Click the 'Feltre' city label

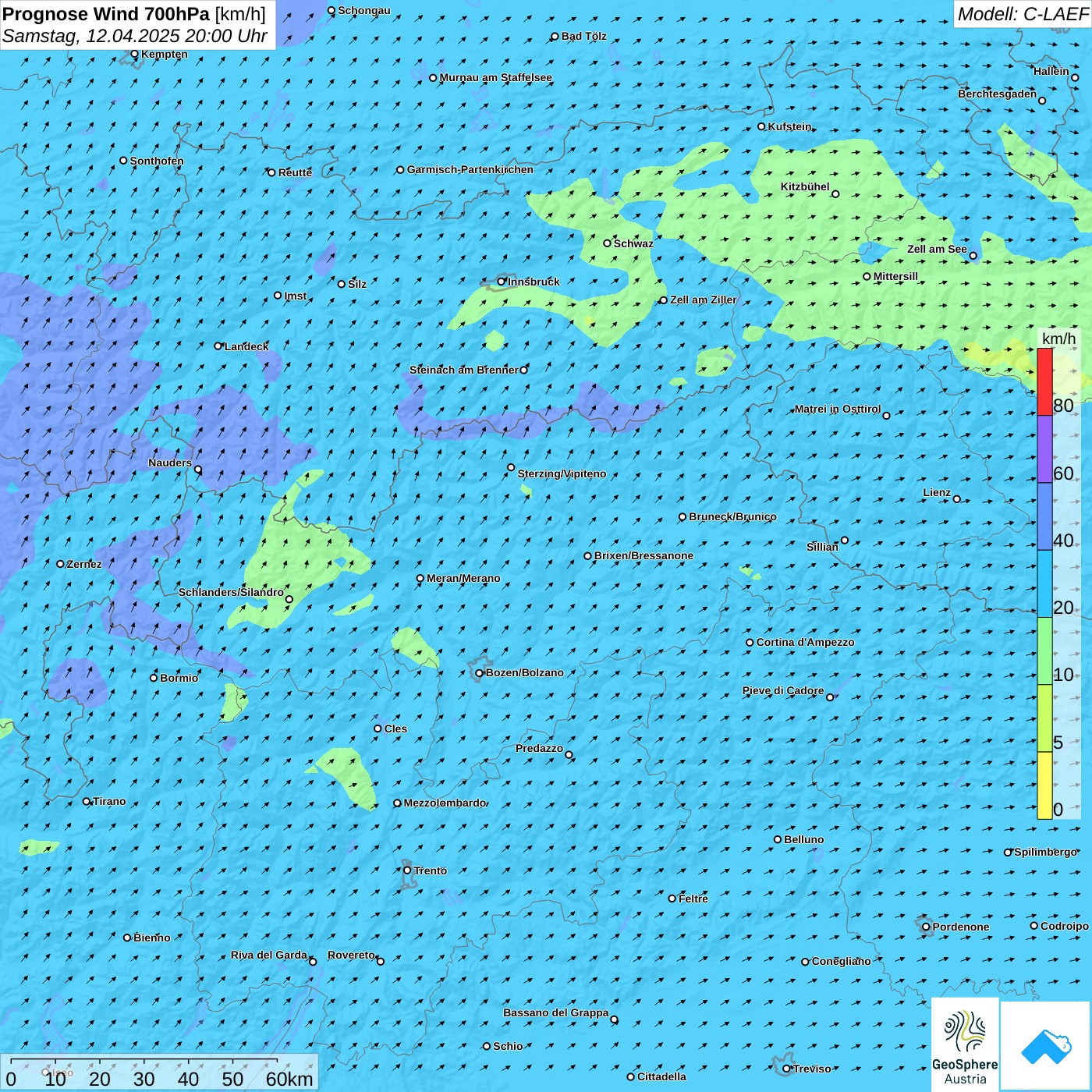point(693,899)
